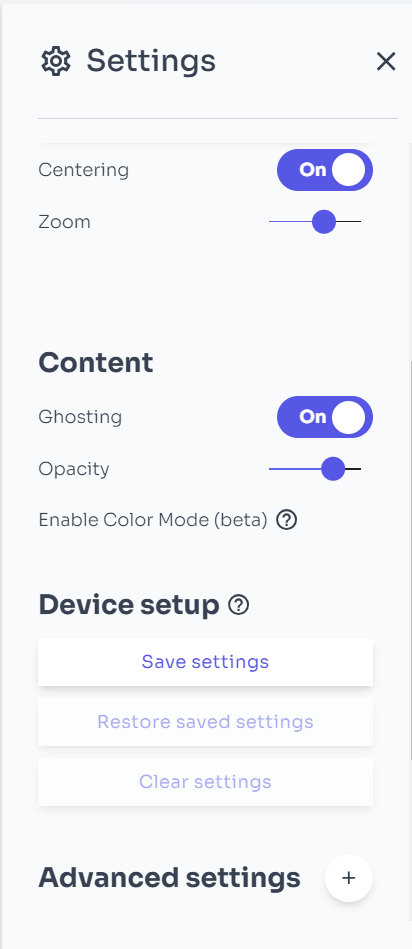This screenshot has height=949, width=412.
Task: Click the Enable Color Mode (beta) label
Action: (153, 520)
